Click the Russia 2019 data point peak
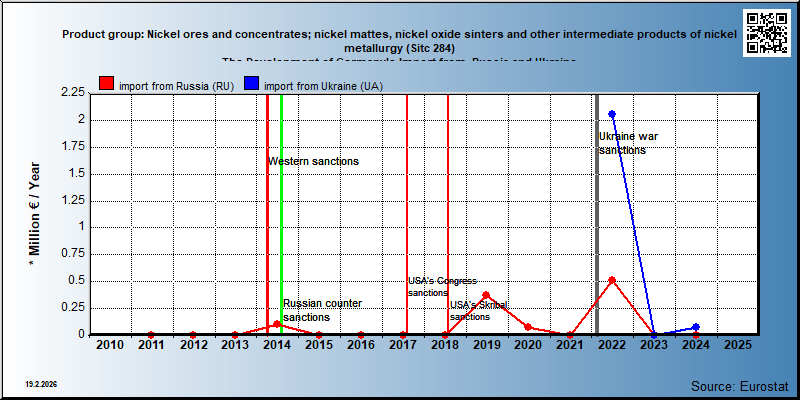This screenshot has height=400, width=800. 486,295
